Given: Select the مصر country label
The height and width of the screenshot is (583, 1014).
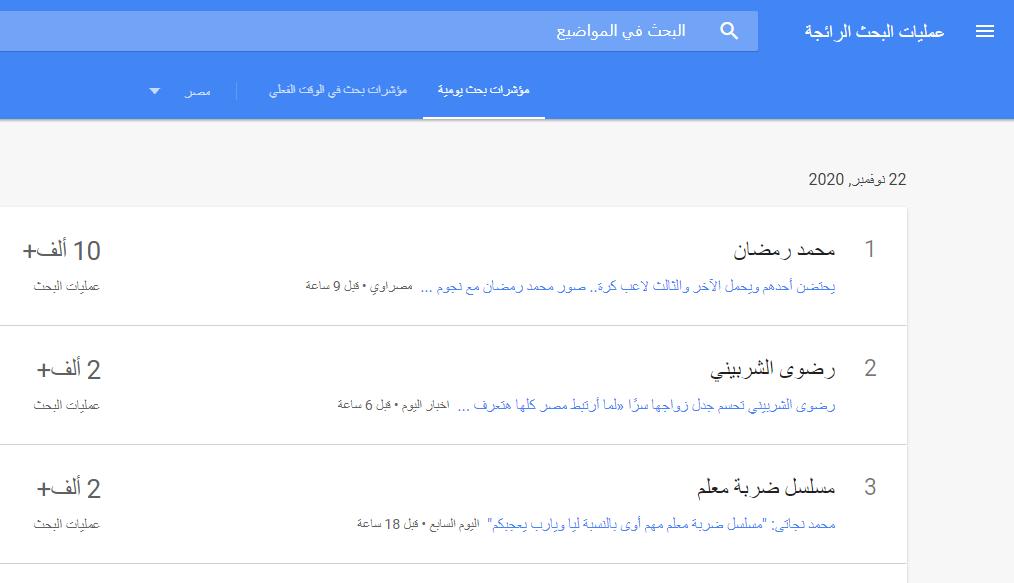Looking at the screenshot, I should (x=197, y=91).
